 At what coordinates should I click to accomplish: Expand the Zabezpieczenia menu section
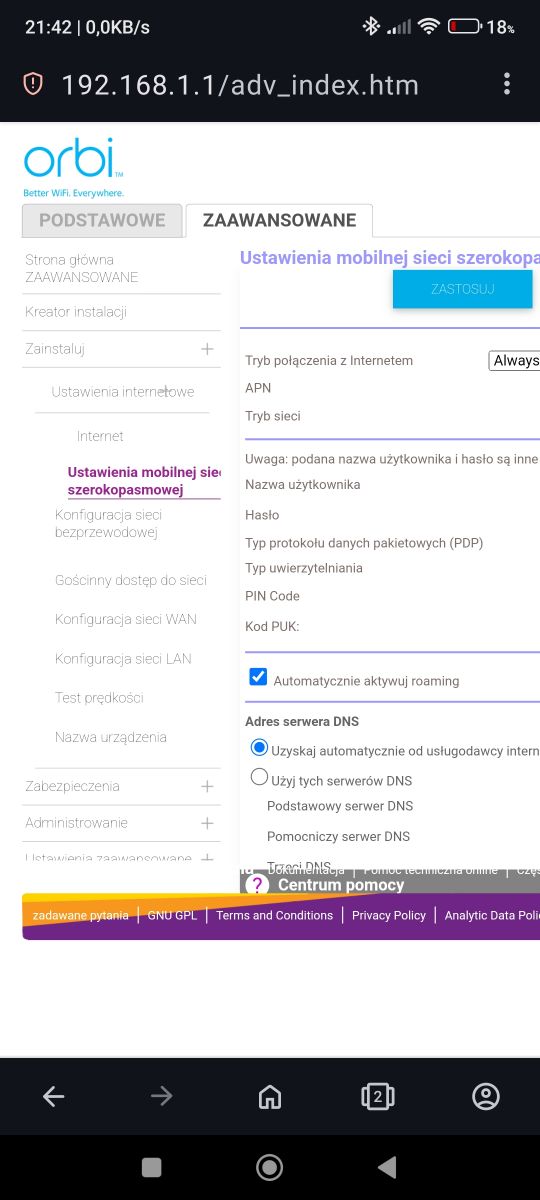207,786
